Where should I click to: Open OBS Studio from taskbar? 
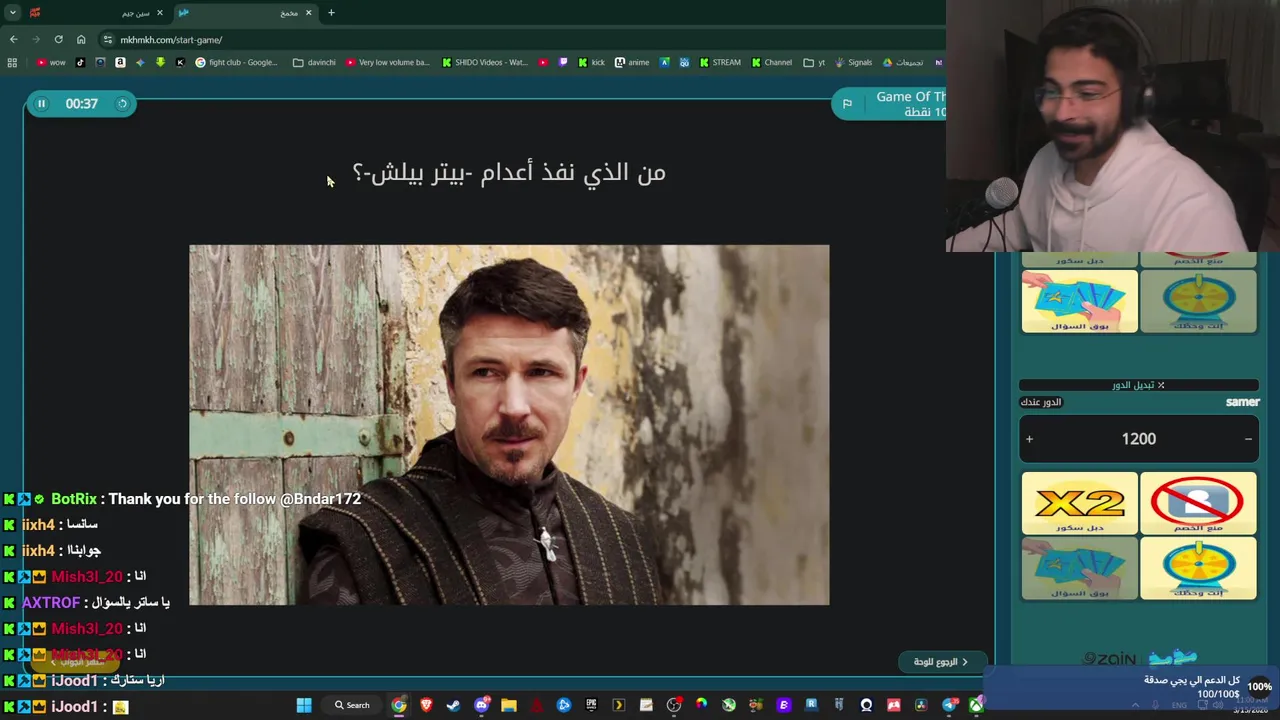coord(674,705)
